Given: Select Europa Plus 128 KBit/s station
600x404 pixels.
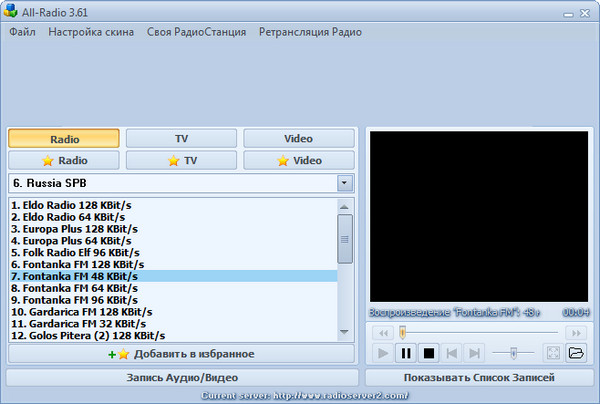Looking at the screenshot, I should pos(71,229).
